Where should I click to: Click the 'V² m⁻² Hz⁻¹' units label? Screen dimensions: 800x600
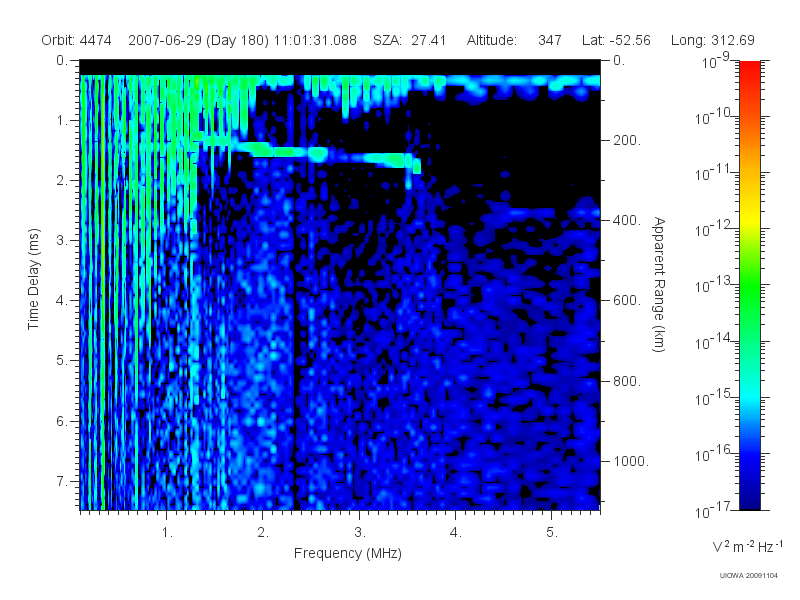pos(747,546)
